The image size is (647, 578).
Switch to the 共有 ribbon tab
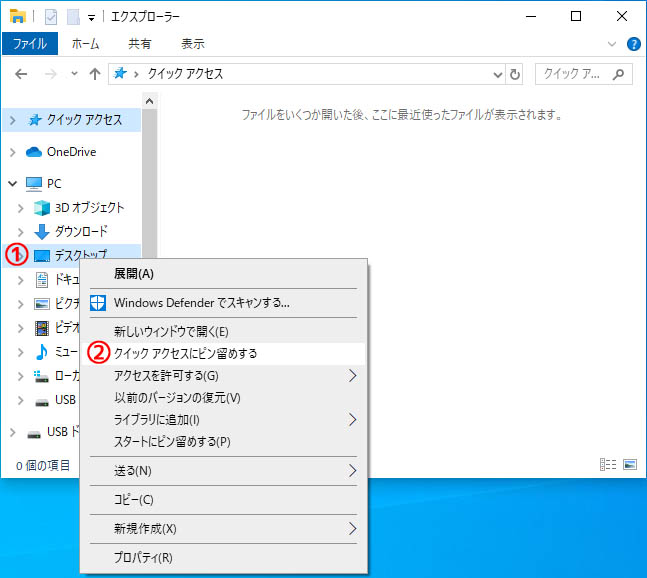(139, 44)
